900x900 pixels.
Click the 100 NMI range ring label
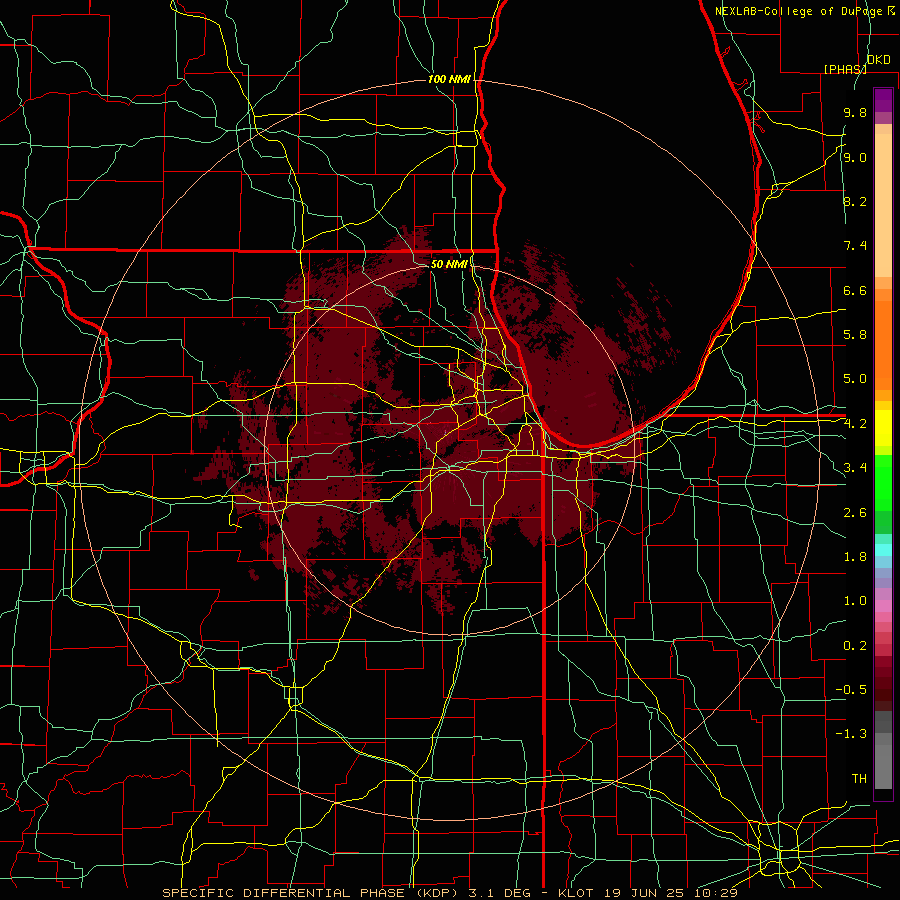449,79
